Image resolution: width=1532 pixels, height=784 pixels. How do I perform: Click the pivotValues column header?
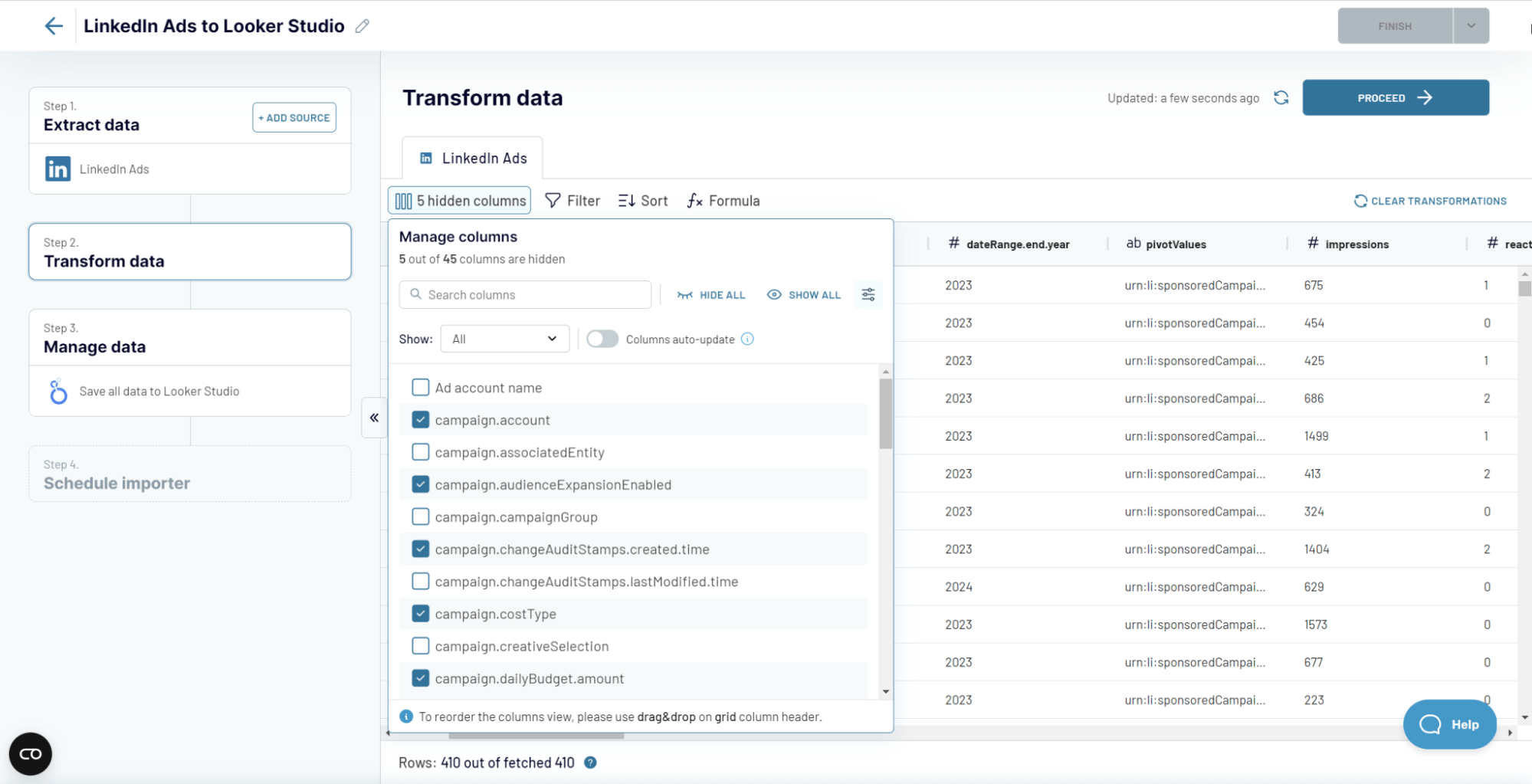click(1197, 244)
